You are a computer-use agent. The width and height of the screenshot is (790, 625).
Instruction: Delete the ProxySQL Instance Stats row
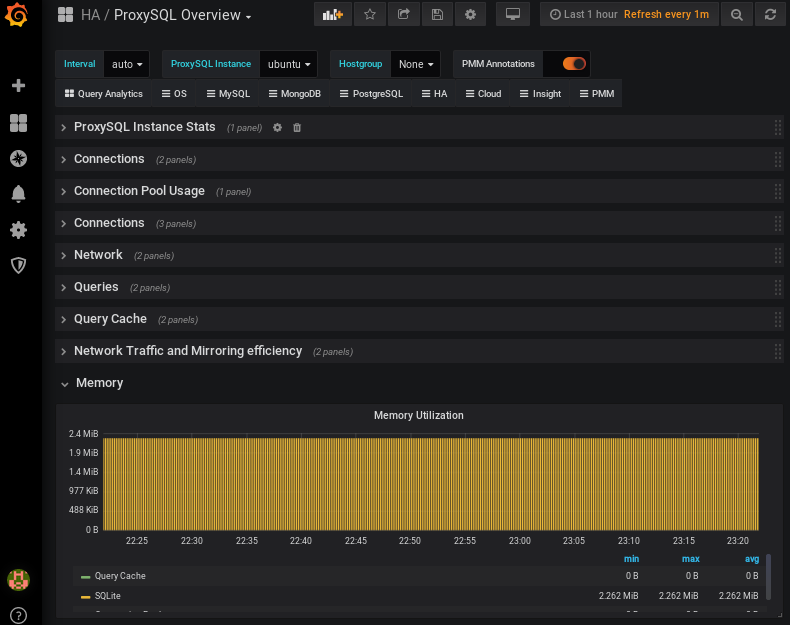tap(297, 128)
